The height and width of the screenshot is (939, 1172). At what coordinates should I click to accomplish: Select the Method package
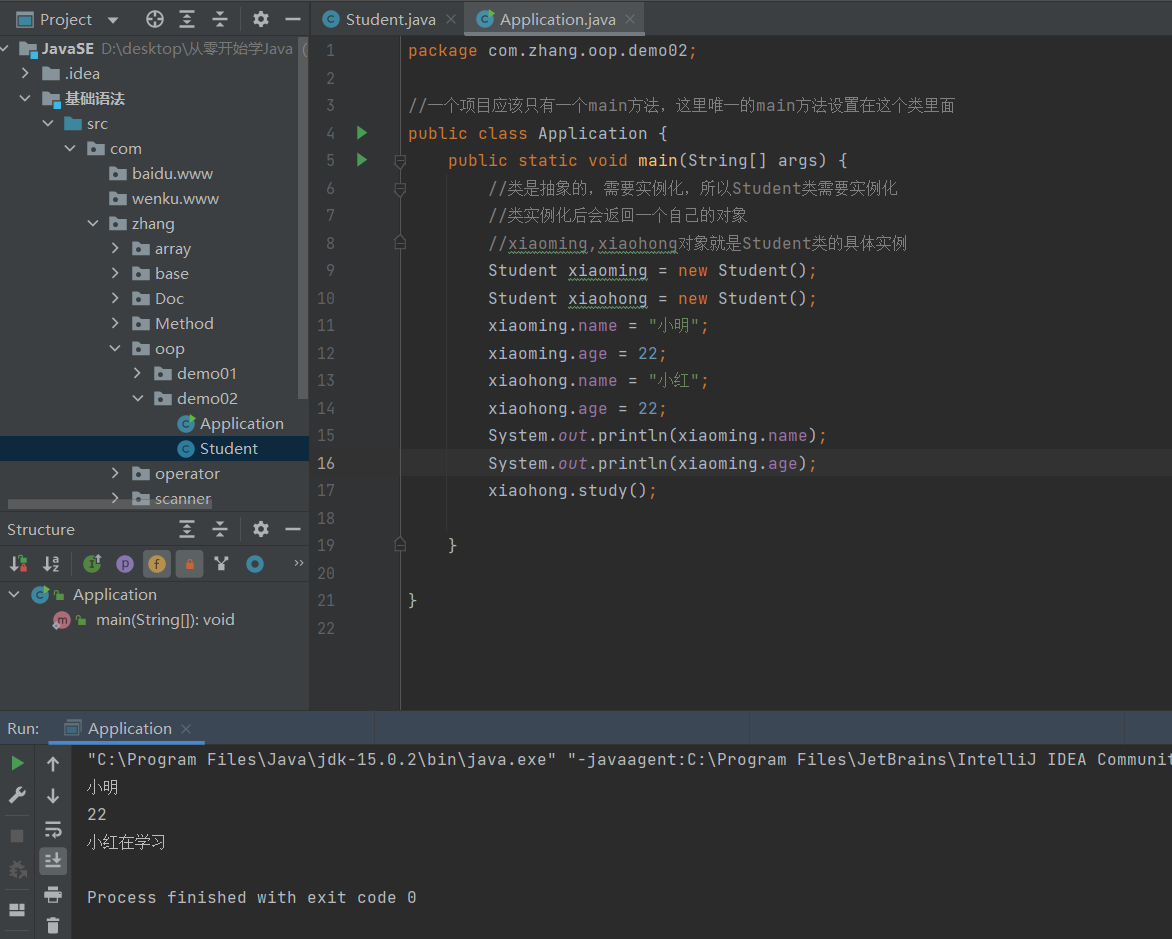173,324
